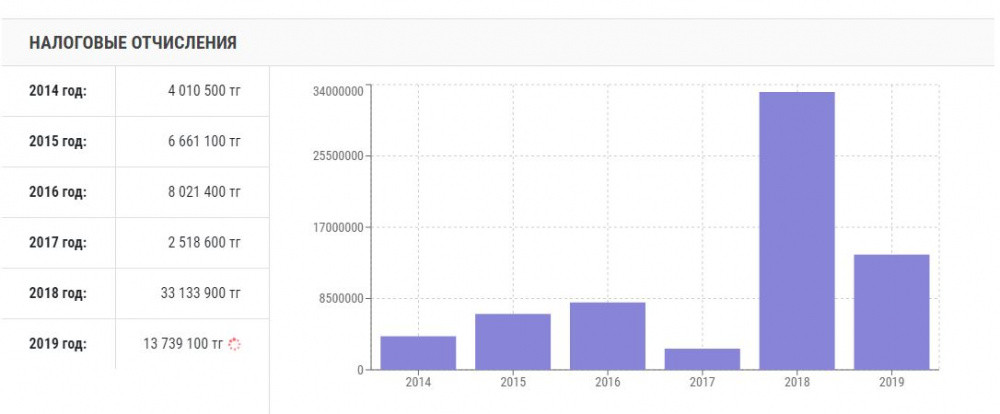The image size is (1000, 414).
Task: Select the '2016 год:' row label
Action: 58,192
